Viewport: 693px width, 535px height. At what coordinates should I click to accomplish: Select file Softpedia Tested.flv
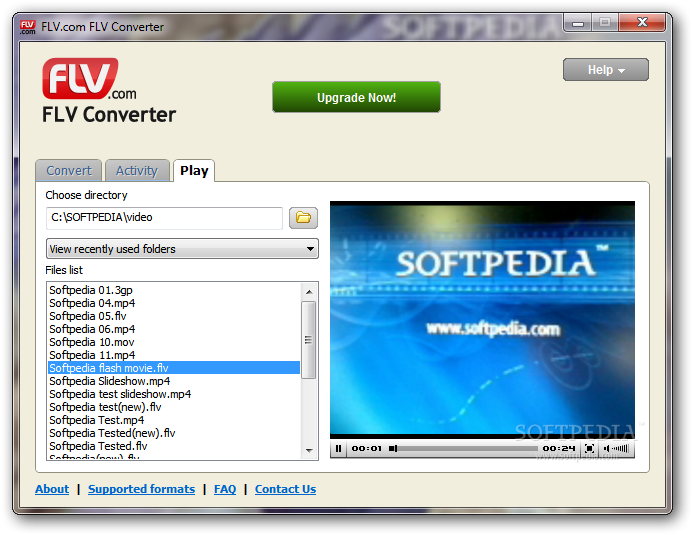coord(174,446)
